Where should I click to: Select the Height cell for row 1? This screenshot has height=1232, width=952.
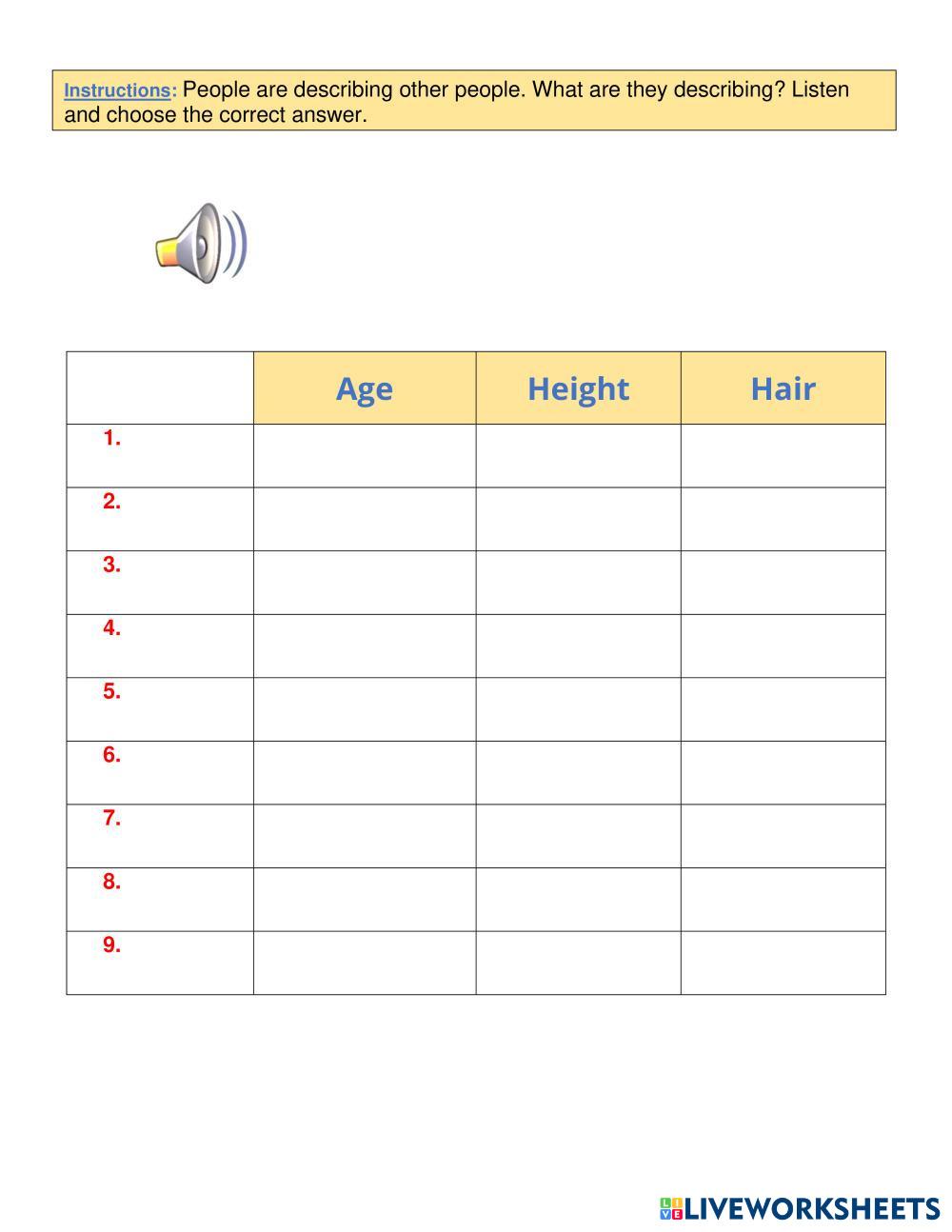578,456
